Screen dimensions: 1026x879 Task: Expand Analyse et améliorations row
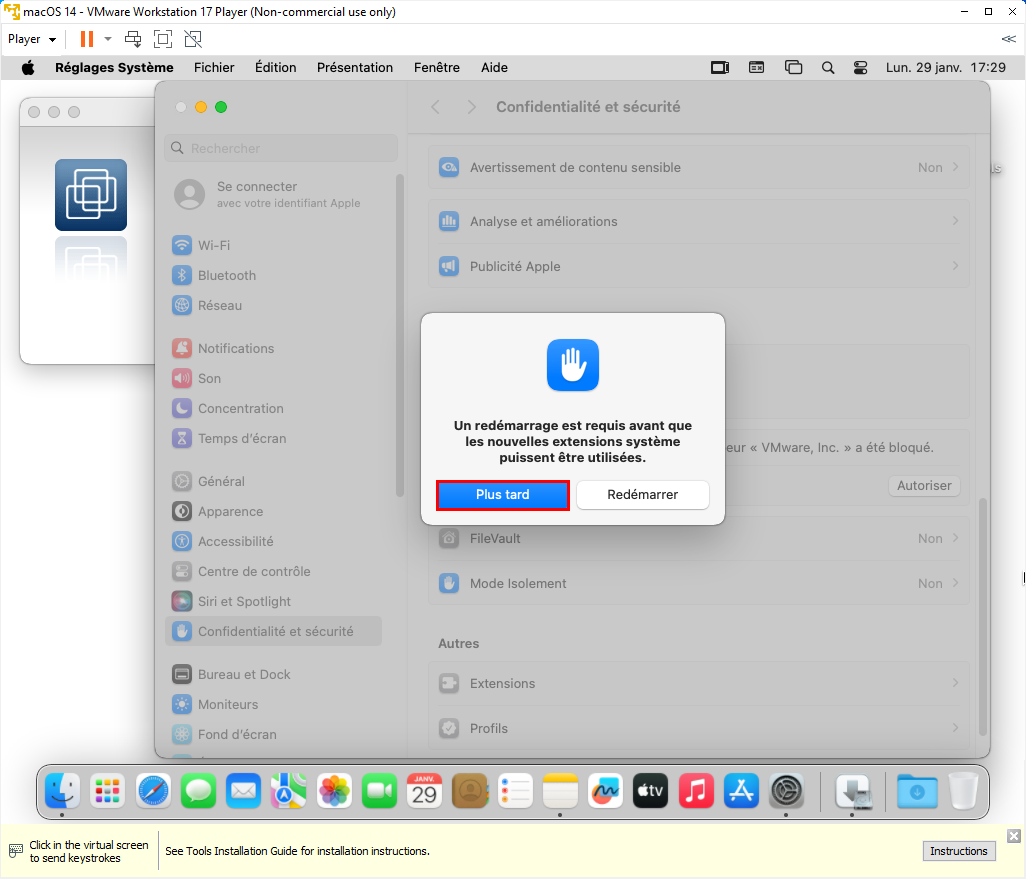click(x=699, y=221)
